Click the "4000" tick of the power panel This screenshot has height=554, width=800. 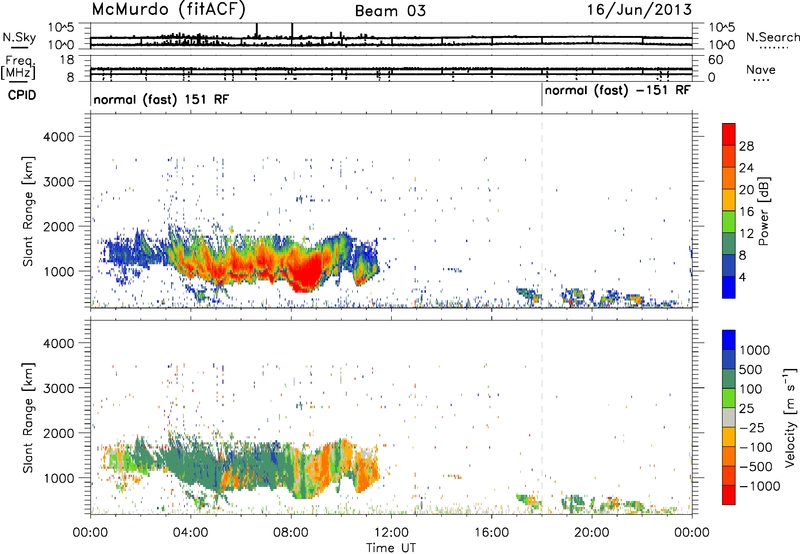(x=58, y=137)
